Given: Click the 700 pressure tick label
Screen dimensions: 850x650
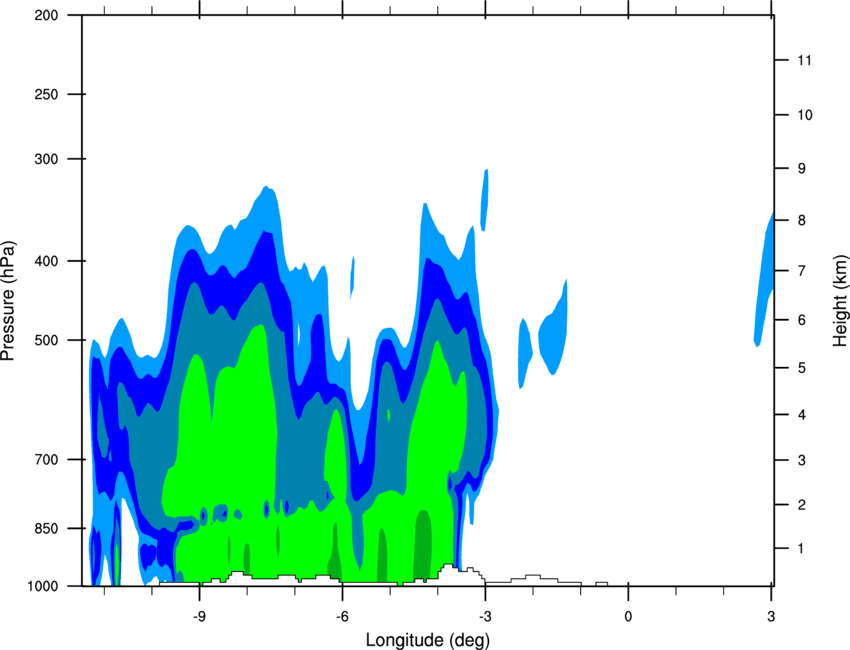Looking at the screenshot, I should coord(46,459).
